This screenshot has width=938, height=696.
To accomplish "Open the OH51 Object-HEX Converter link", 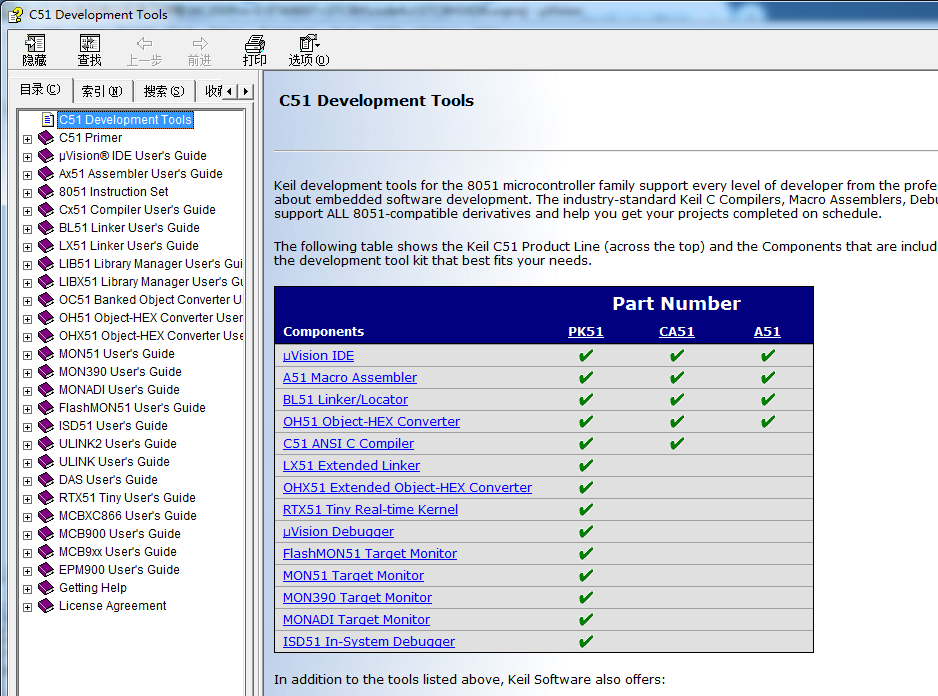I will [x=371, y=421].
